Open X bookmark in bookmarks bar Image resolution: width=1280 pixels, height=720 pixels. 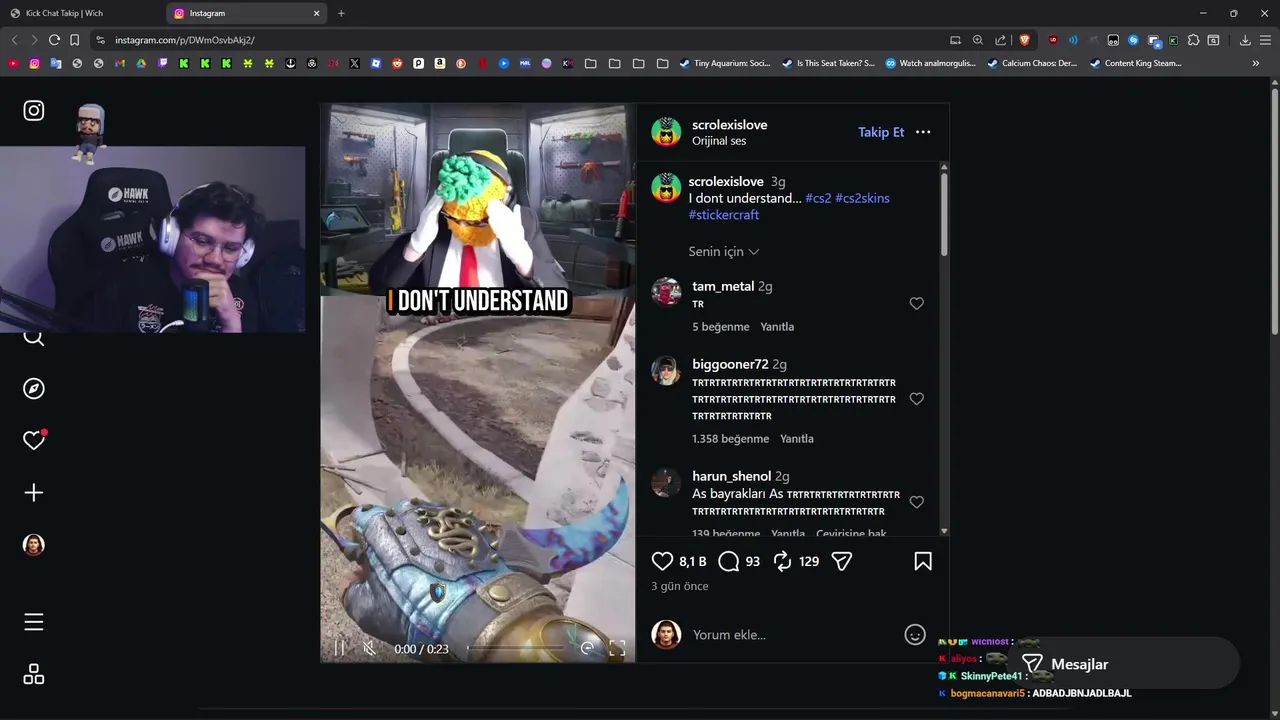pos(354,63)
